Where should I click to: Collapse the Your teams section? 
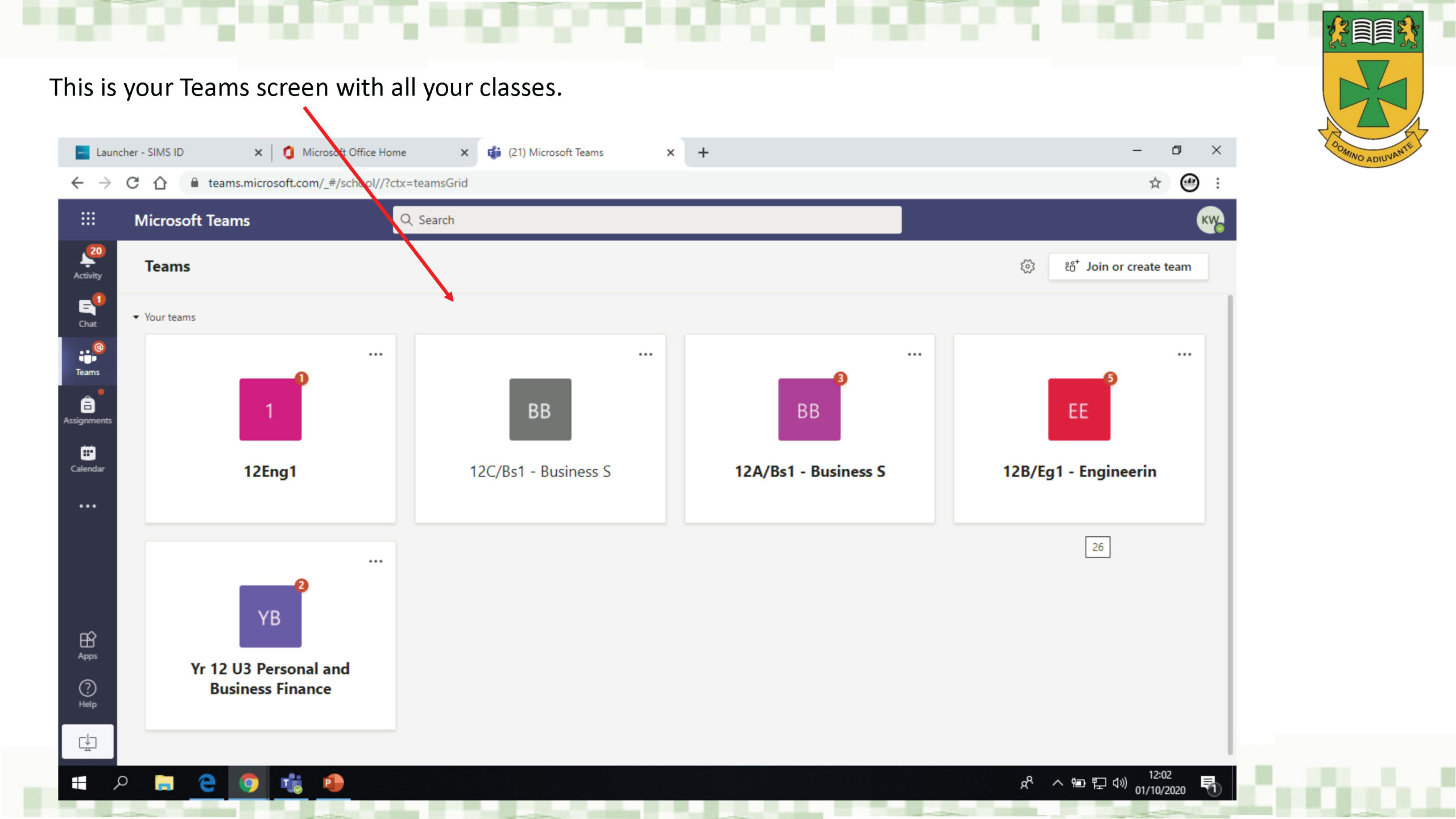coord(136,317)
